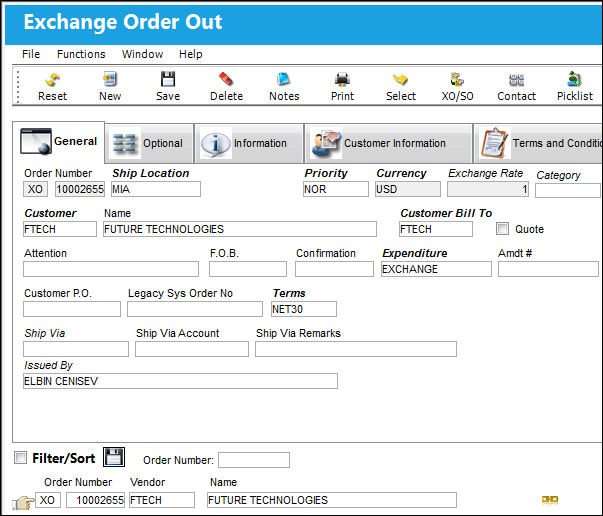Switch to the General tab

[x=58, y=141]
